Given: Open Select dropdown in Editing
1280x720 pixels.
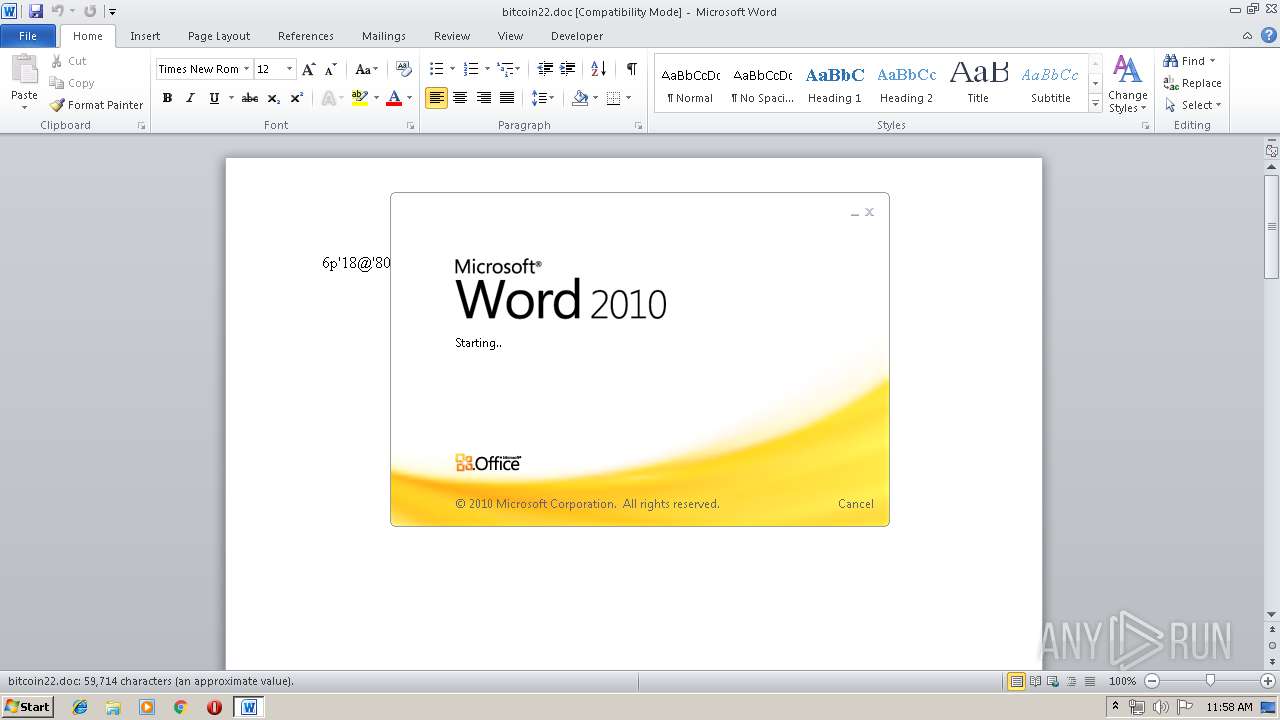Looking at the screenshot, I should click(1193, 105).
